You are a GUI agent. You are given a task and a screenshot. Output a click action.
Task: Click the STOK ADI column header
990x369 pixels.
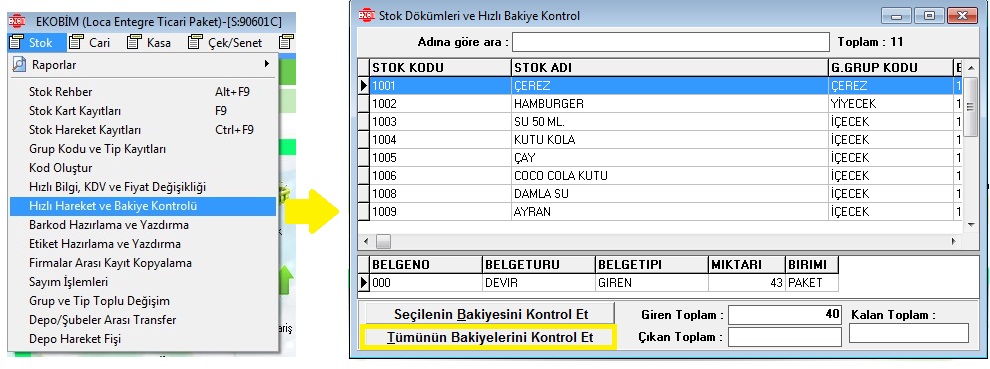[x=669, y=68]
